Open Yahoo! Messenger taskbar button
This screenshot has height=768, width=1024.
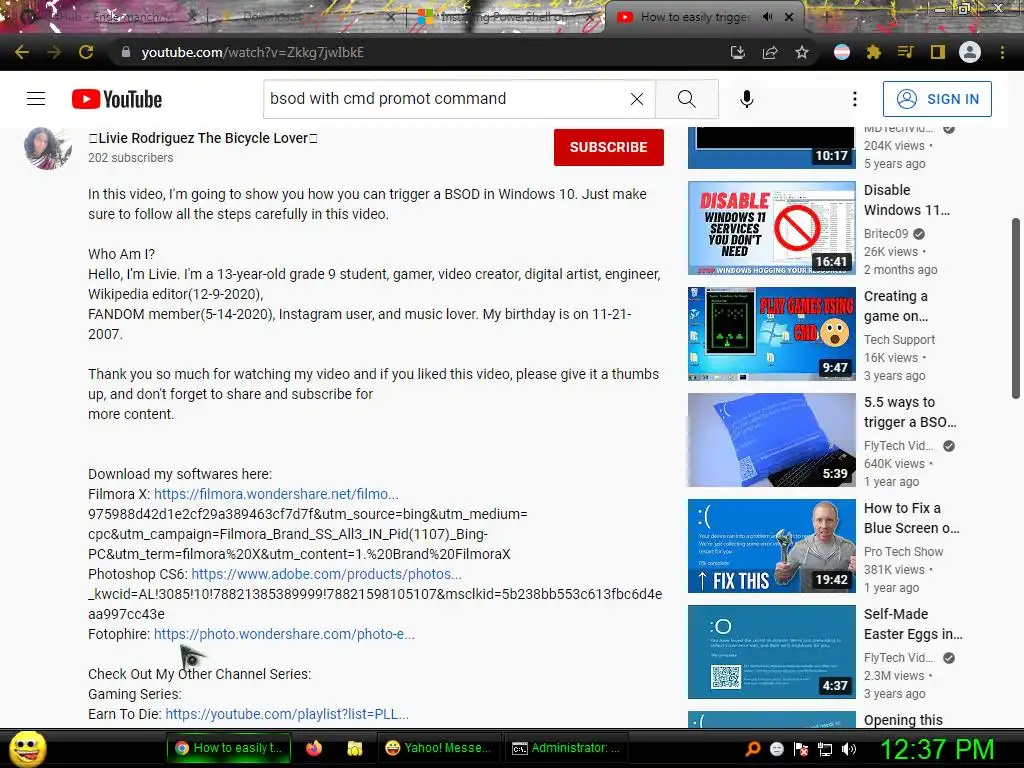pos(438,748)
